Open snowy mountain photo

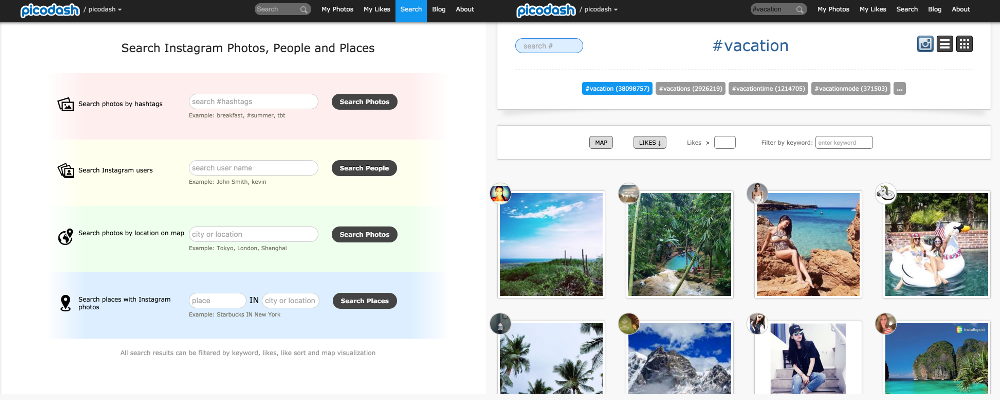click(679, 358)
